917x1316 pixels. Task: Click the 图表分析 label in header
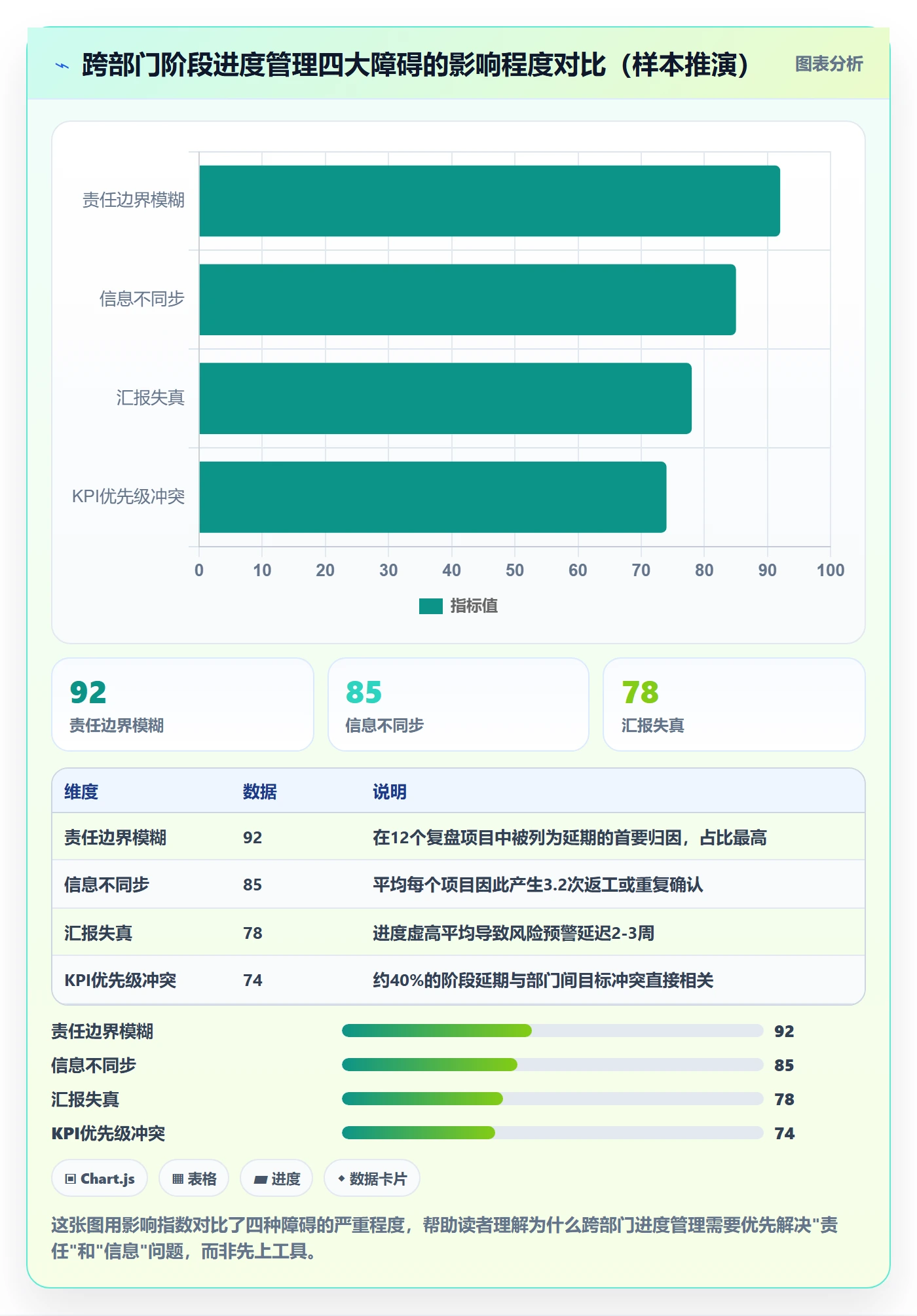[x=829, y=64]
